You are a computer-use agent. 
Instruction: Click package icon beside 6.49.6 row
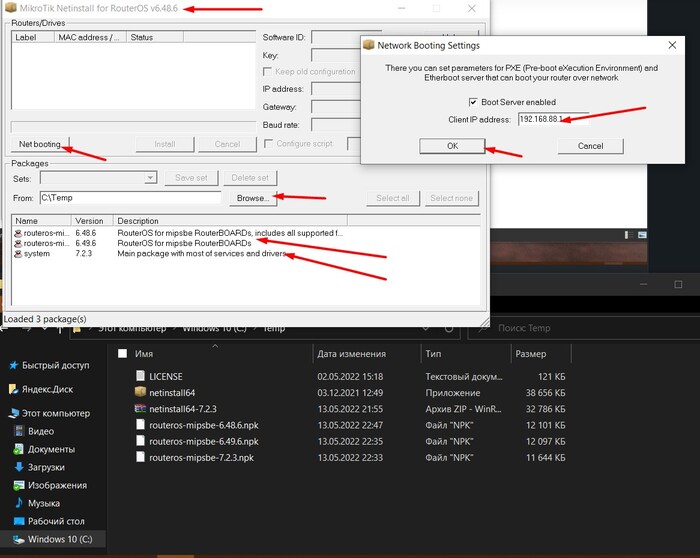click(x=18, y=243)
